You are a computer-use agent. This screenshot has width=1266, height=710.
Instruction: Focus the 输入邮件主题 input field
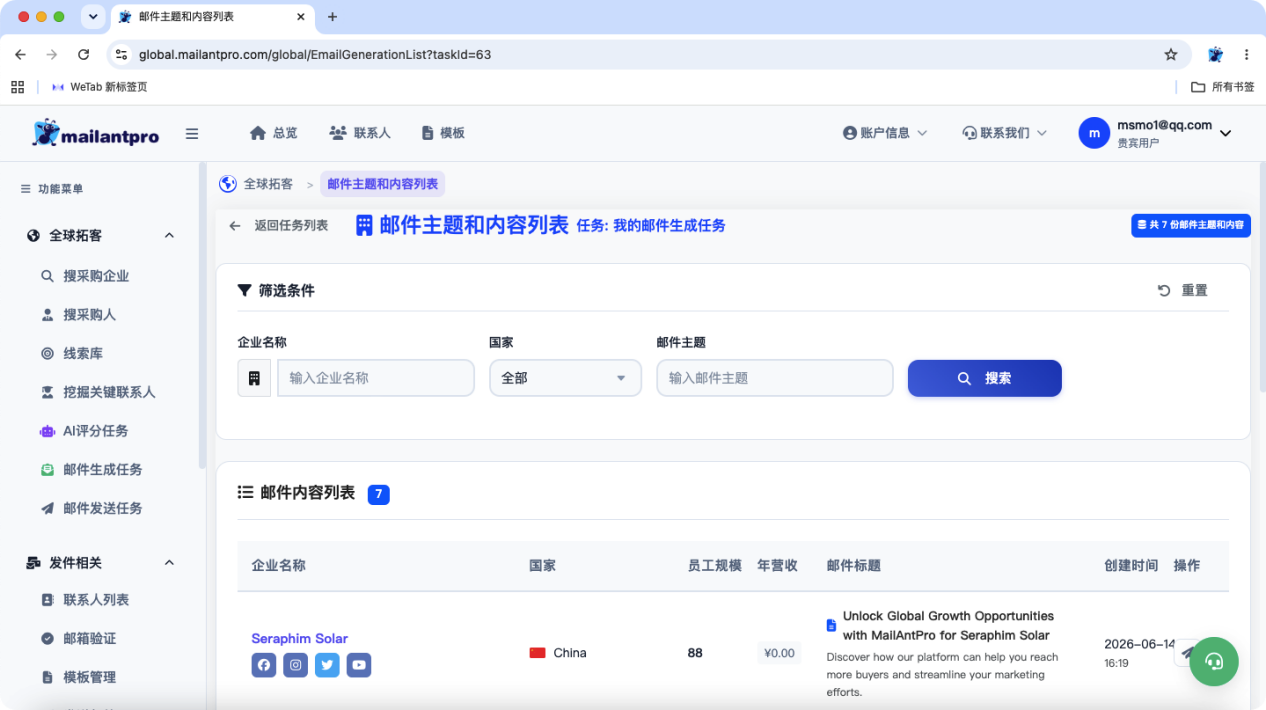point(775,378)
